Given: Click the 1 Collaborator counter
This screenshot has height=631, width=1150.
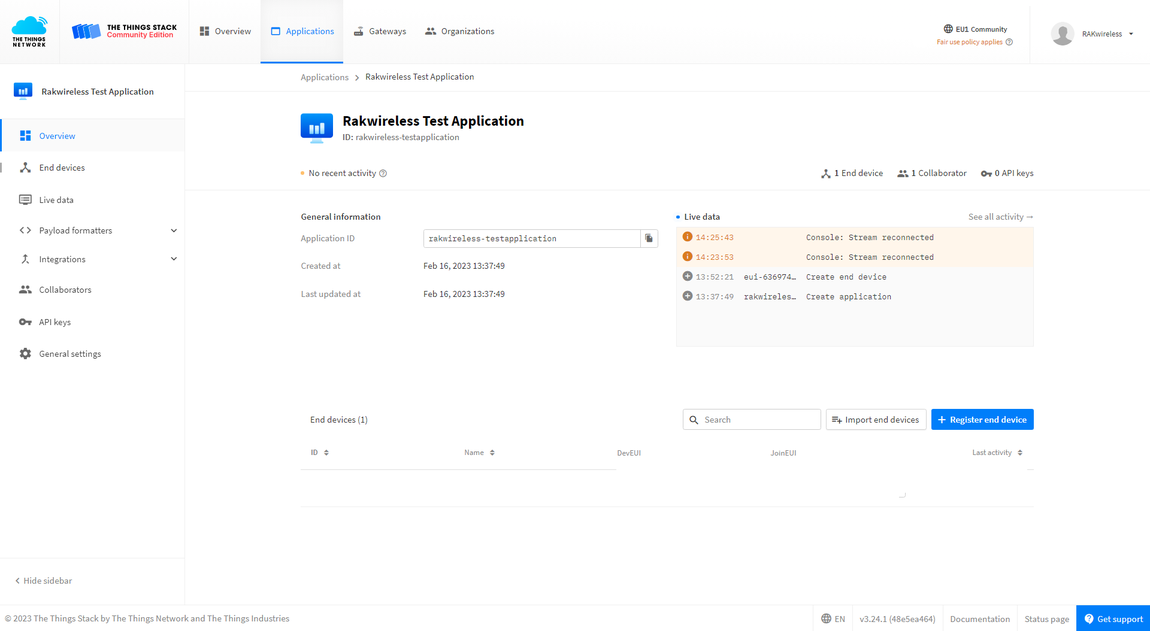Looking at the screenshot, I should pos(931,173).
